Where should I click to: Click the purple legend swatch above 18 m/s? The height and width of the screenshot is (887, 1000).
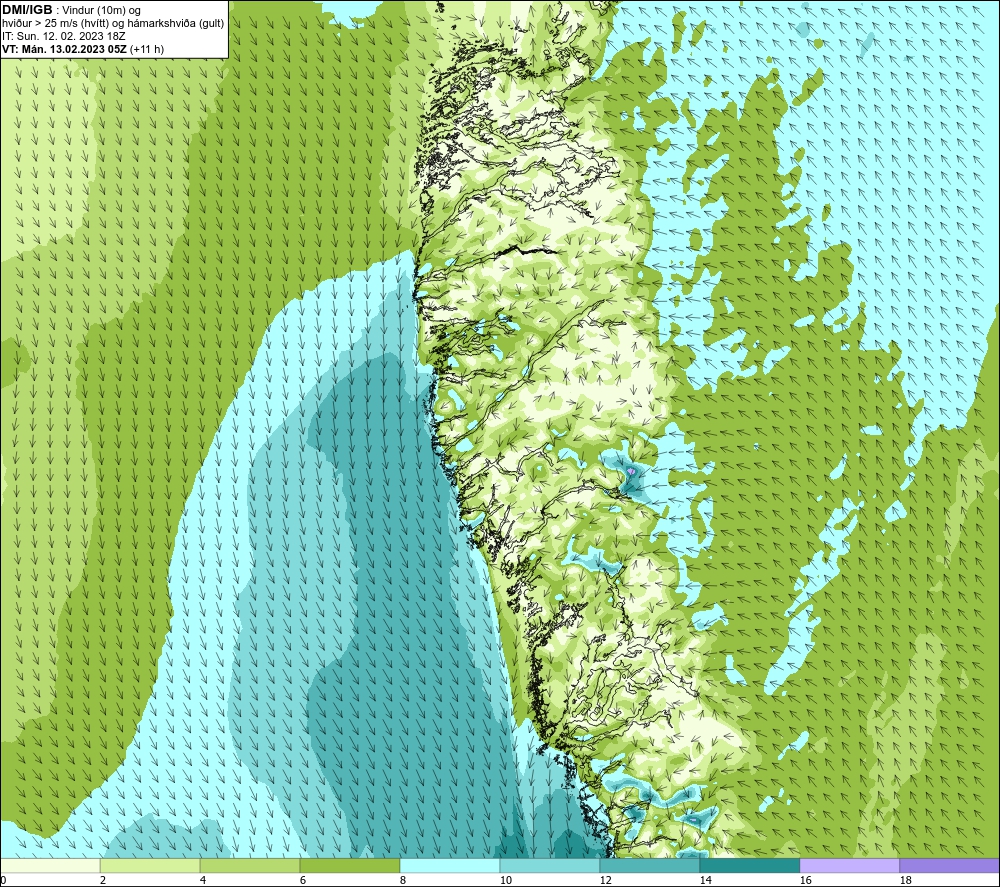[x=949, y=865]
